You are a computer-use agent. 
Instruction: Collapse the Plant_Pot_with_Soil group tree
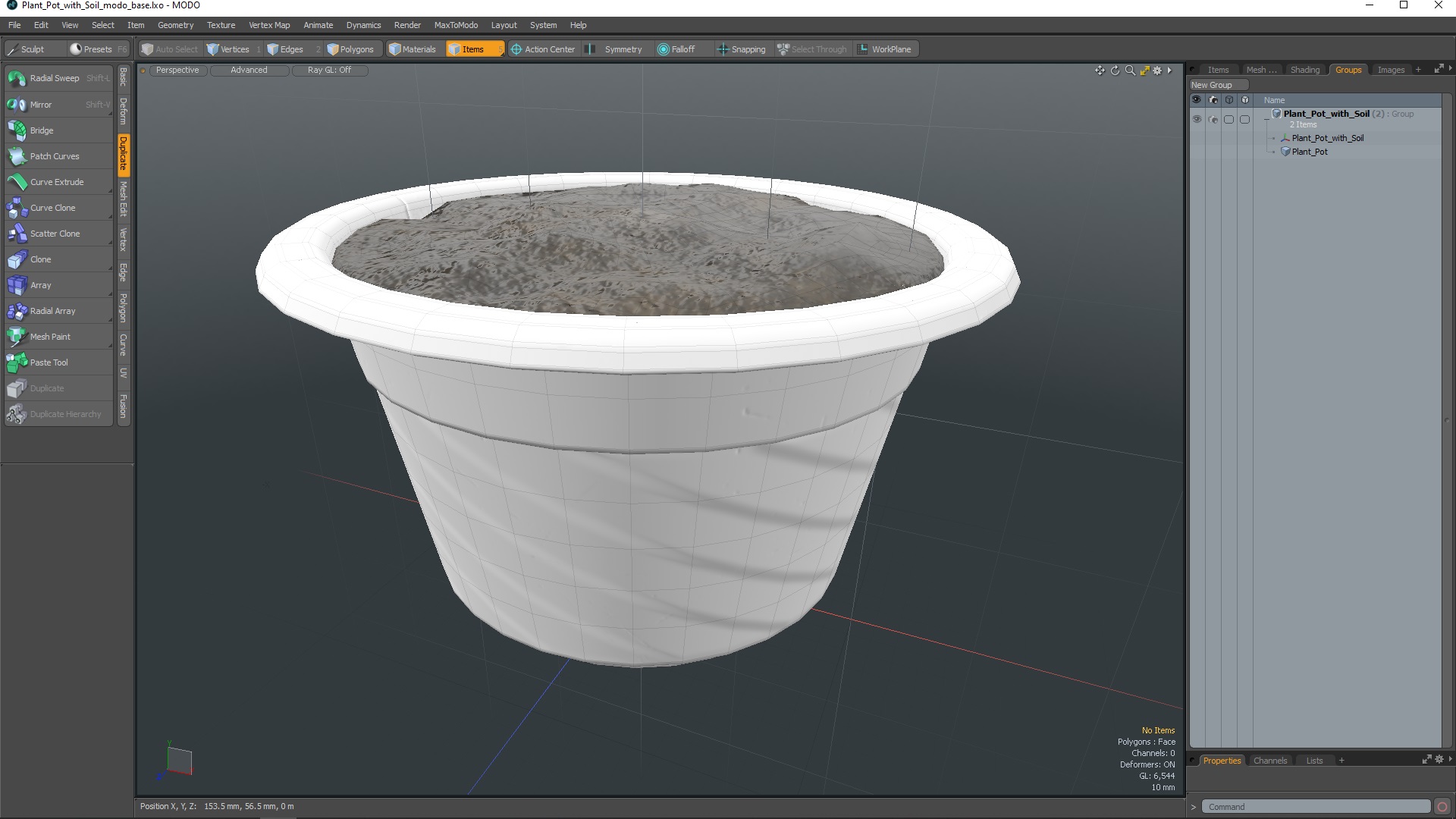1266,119
